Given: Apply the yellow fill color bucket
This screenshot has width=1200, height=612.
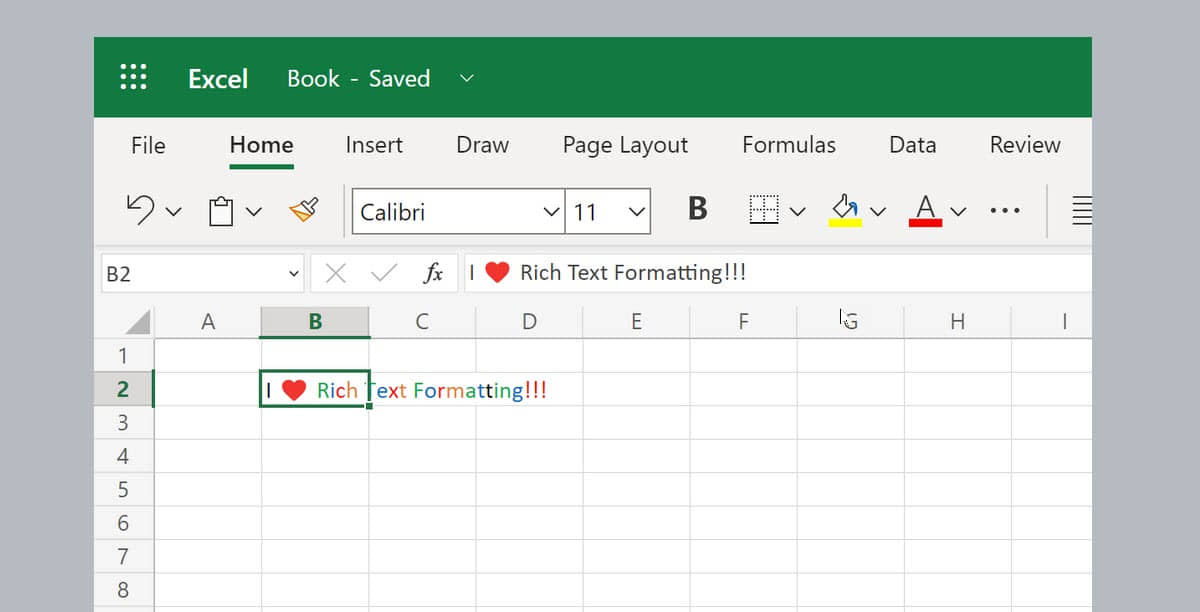Looking at the screenshot, I should 846,210.
